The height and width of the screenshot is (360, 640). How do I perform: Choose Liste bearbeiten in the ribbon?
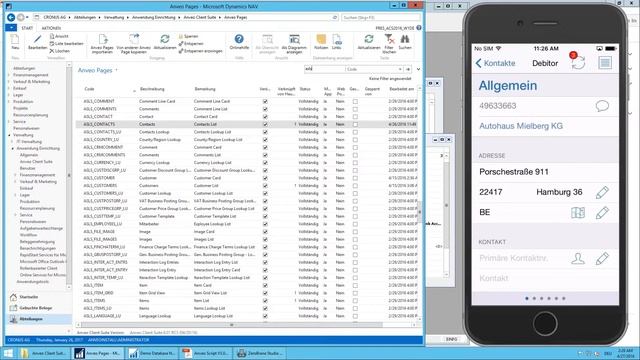click(66, 44)
